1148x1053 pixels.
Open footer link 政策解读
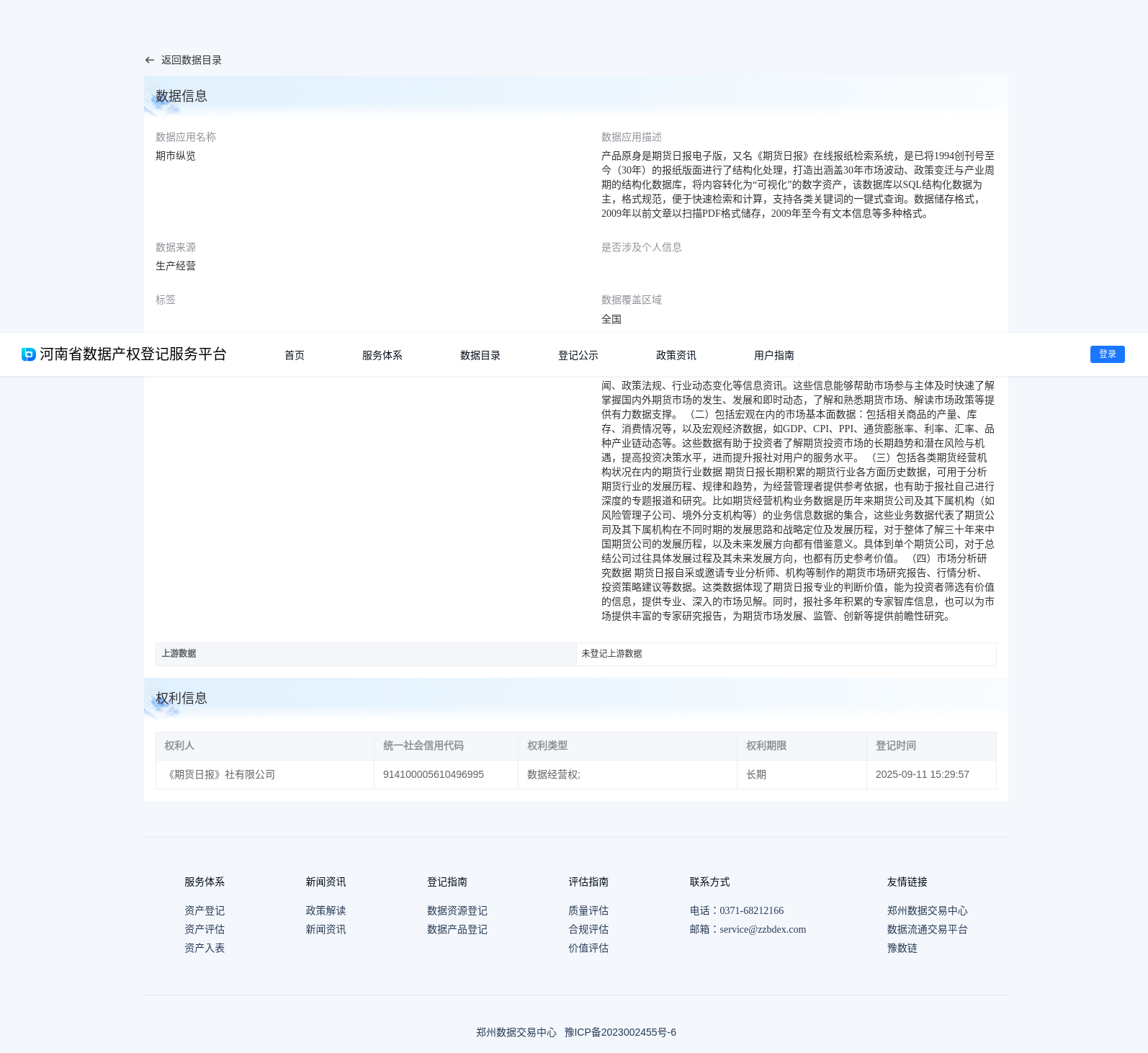[326, 910]
